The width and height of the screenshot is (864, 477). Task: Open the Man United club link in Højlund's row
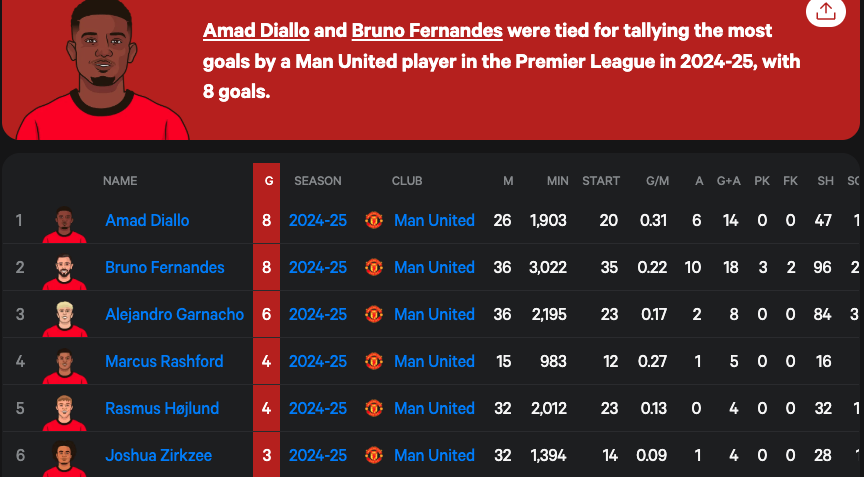click(434, 408)
